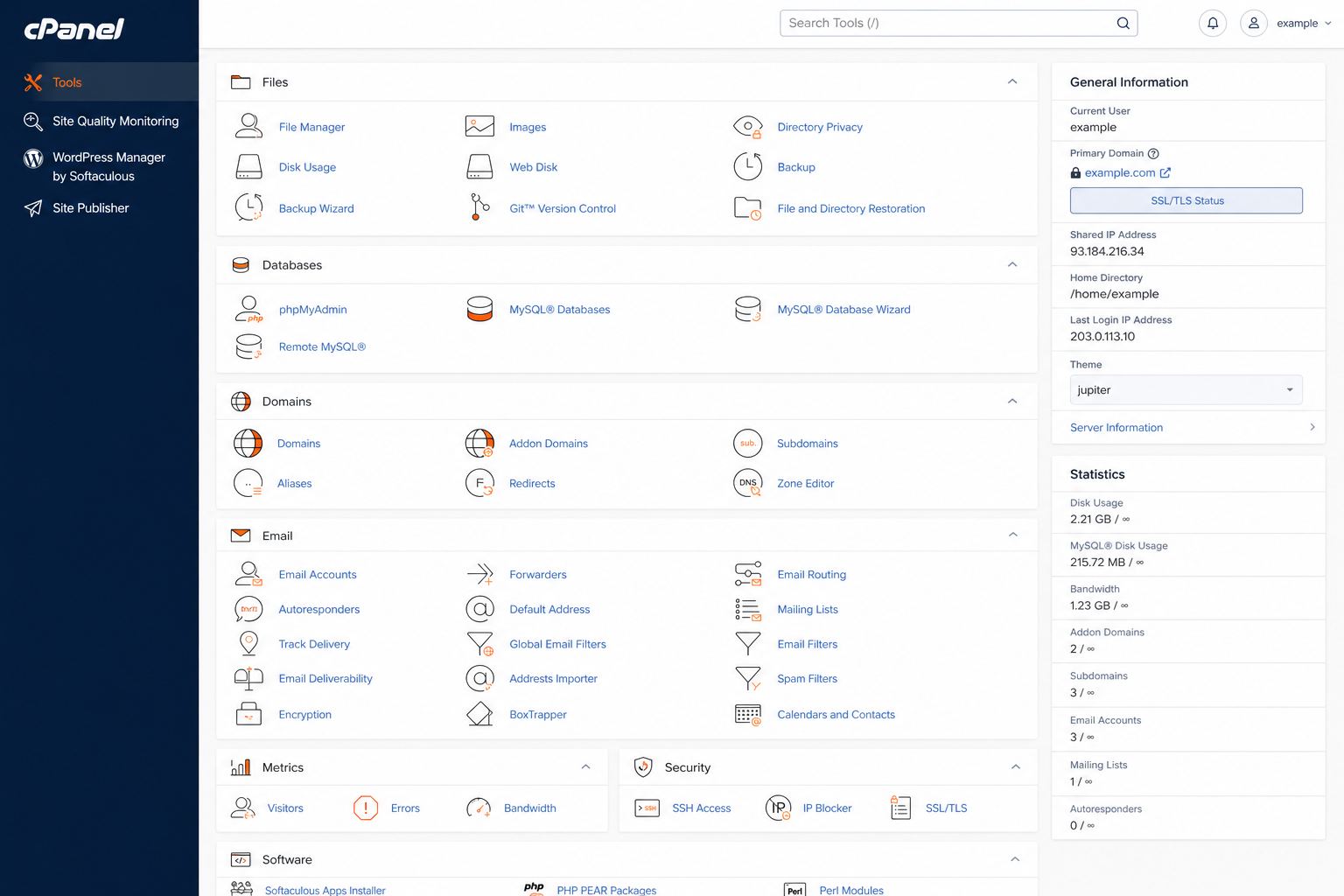Open the Default Address link

point(549,609)
